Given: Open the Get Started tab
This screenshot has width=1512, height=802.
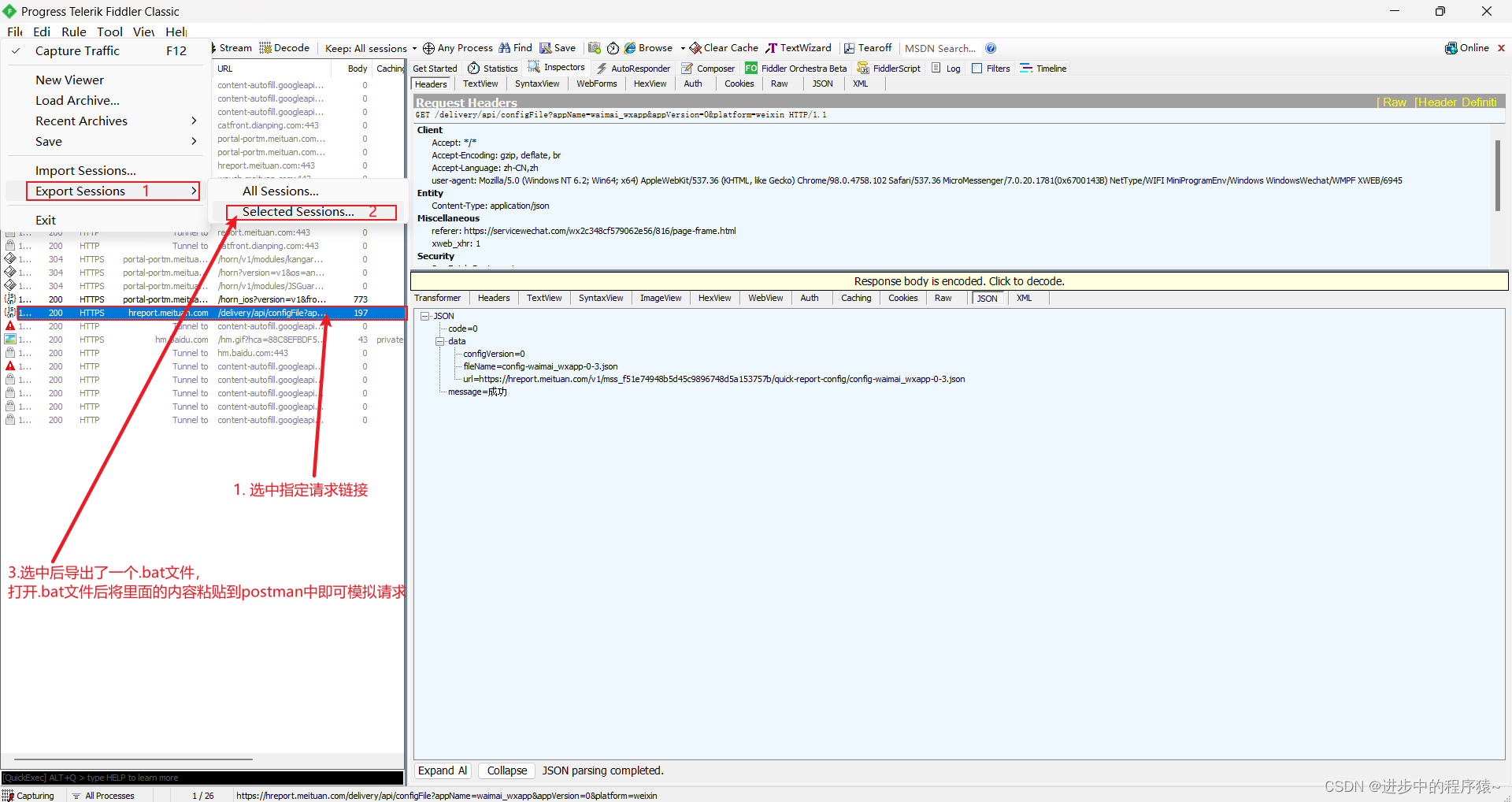Looking at the screenshot, I should [x=435, y=69].
